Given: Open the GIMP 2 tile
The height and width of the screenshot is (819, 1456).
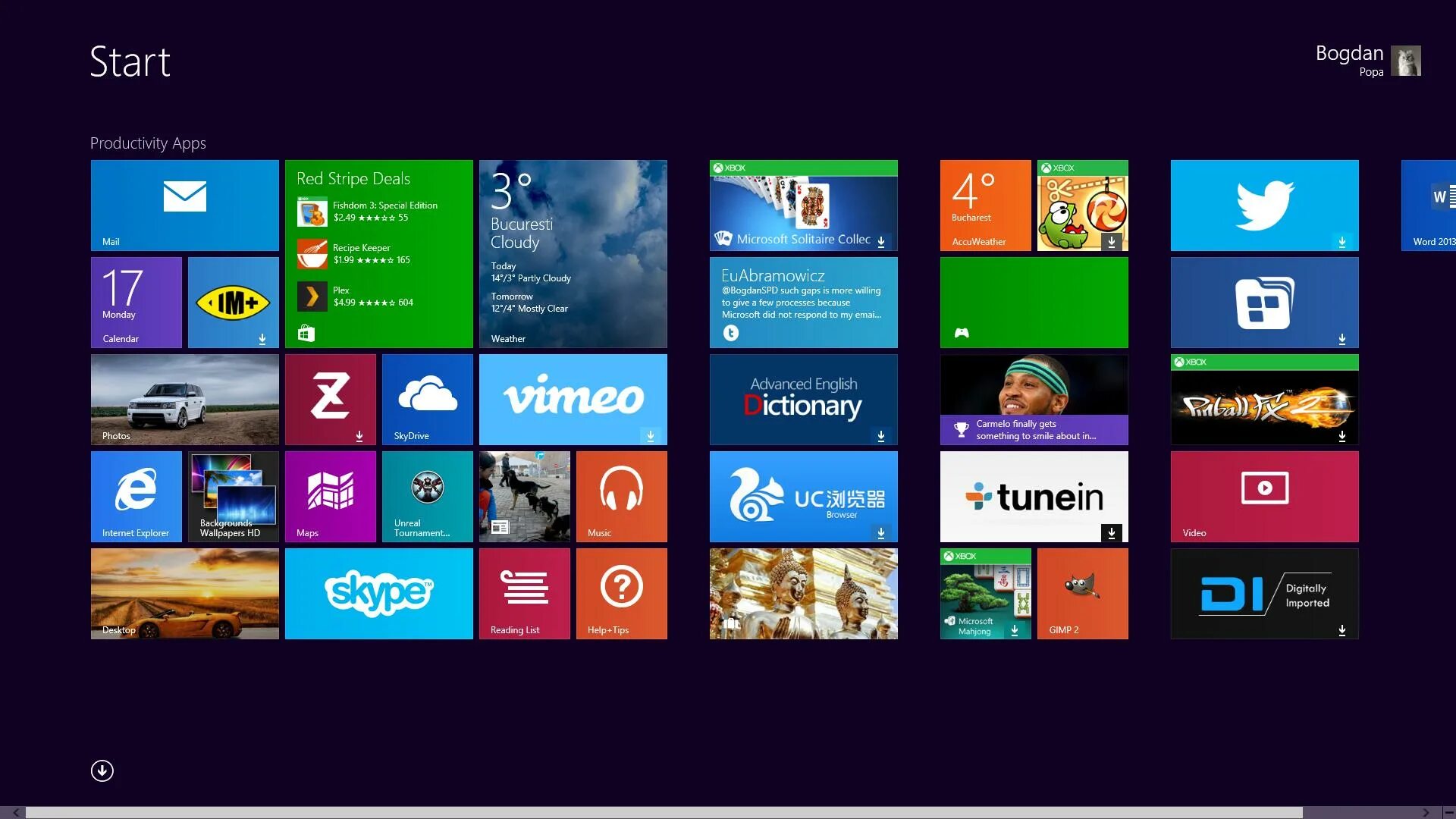Looking at the screenshot, I should [x=1082, y=593].
